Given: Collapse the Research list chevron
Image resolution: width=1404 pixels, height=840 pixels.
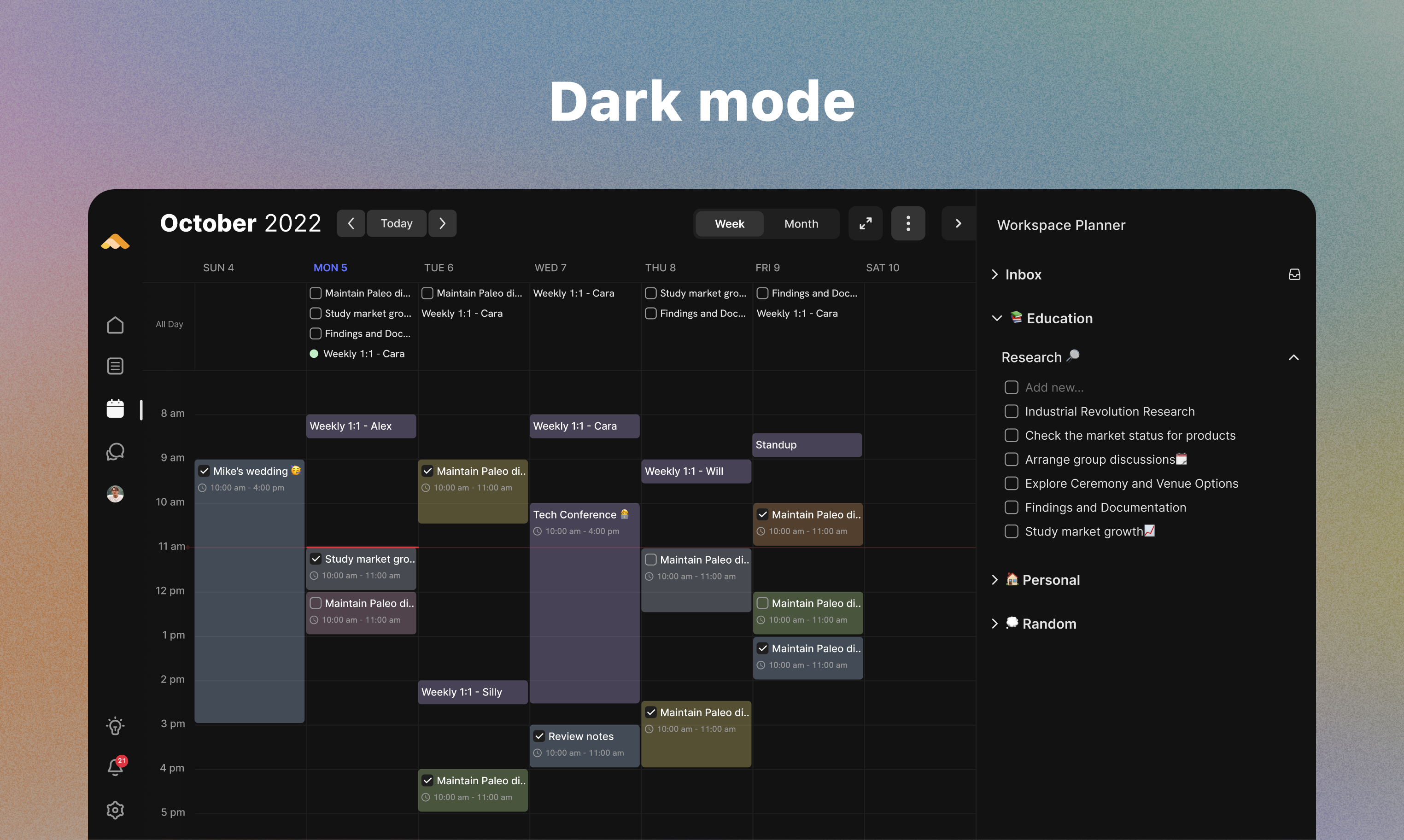Looking at the screenshot, I should [1293, 357].
